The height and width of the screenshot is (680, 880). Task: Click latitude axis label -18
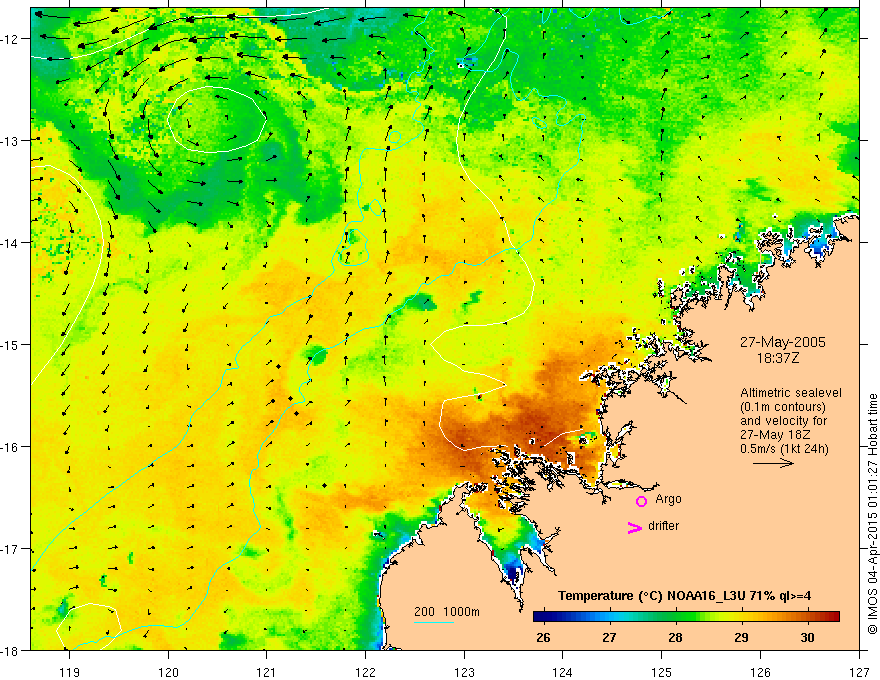10,650
